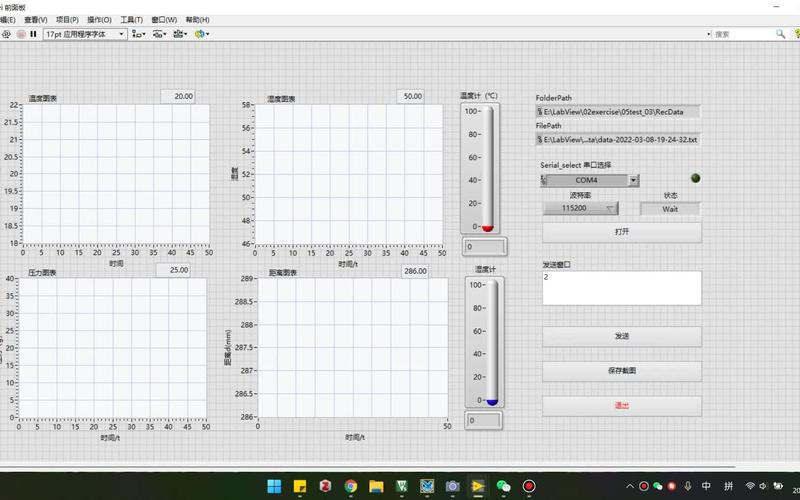Viewport: 800px width, 500px height.
Task: Open the green spreadsheet app in taskbar
Action: 402,486
